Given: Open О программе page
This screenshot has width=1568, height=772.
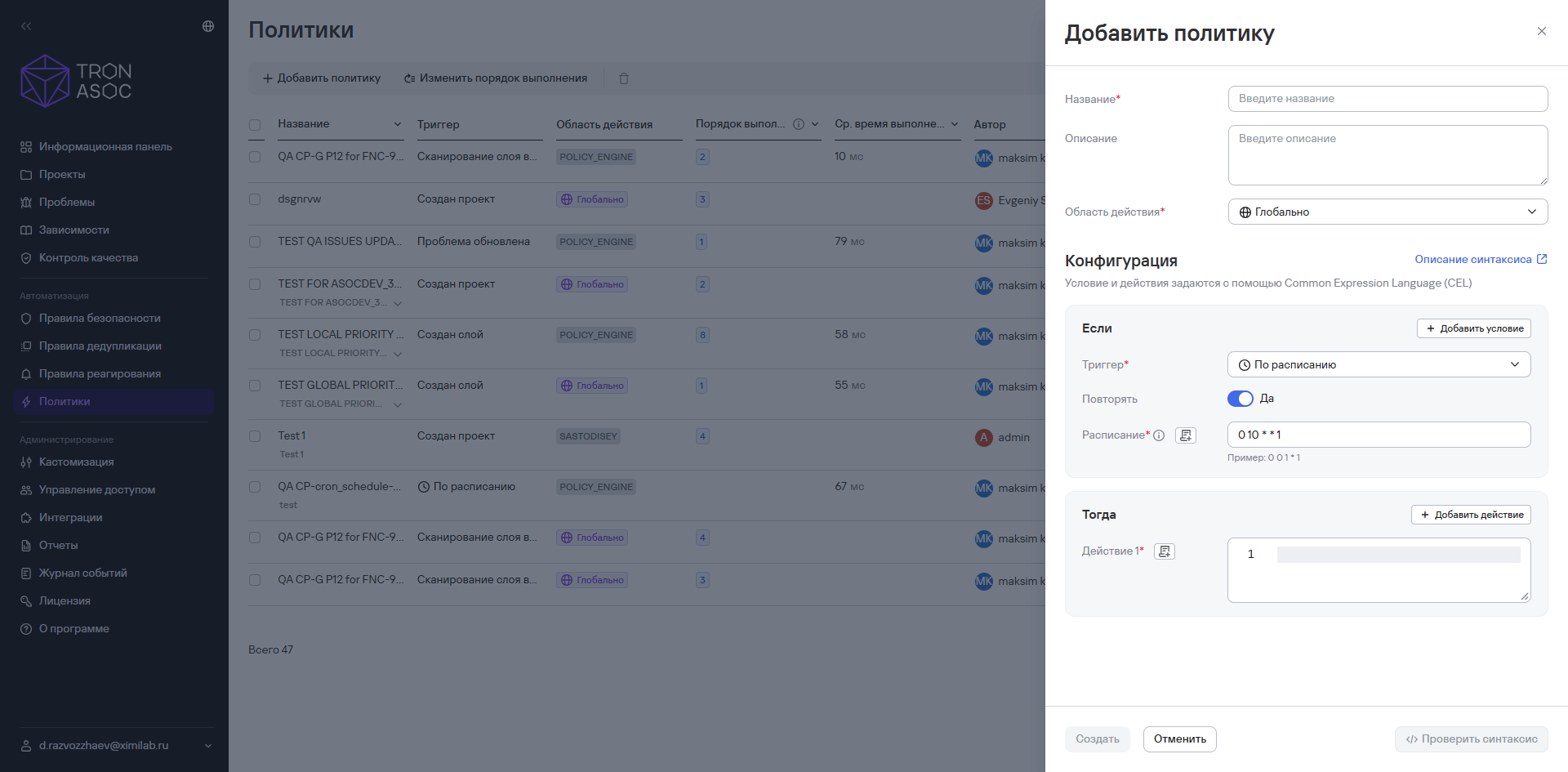Looking at the screenshot, I should coord(74,628).
